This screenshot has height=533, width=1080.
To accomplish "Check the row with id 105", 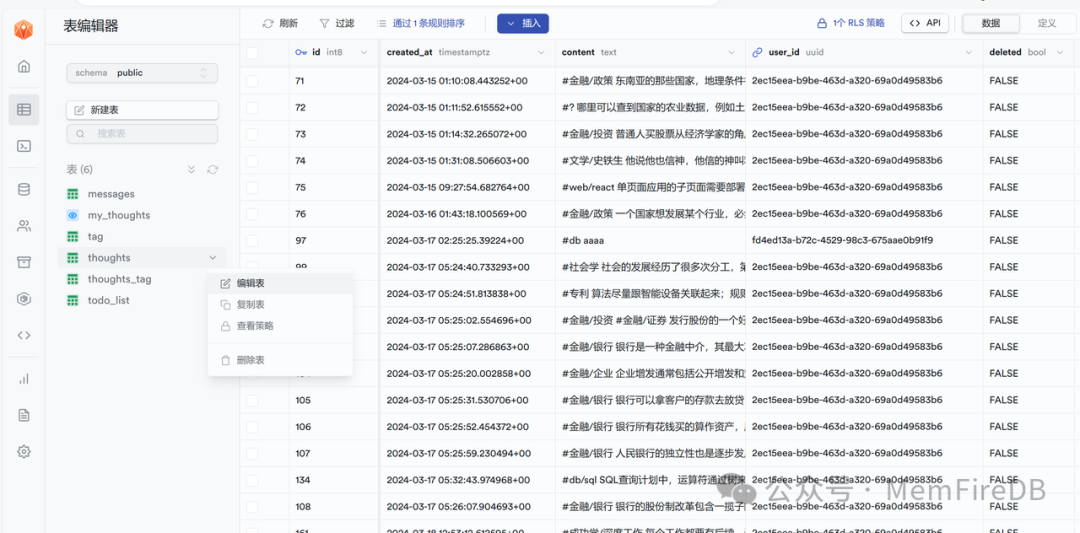I will 252,400.
